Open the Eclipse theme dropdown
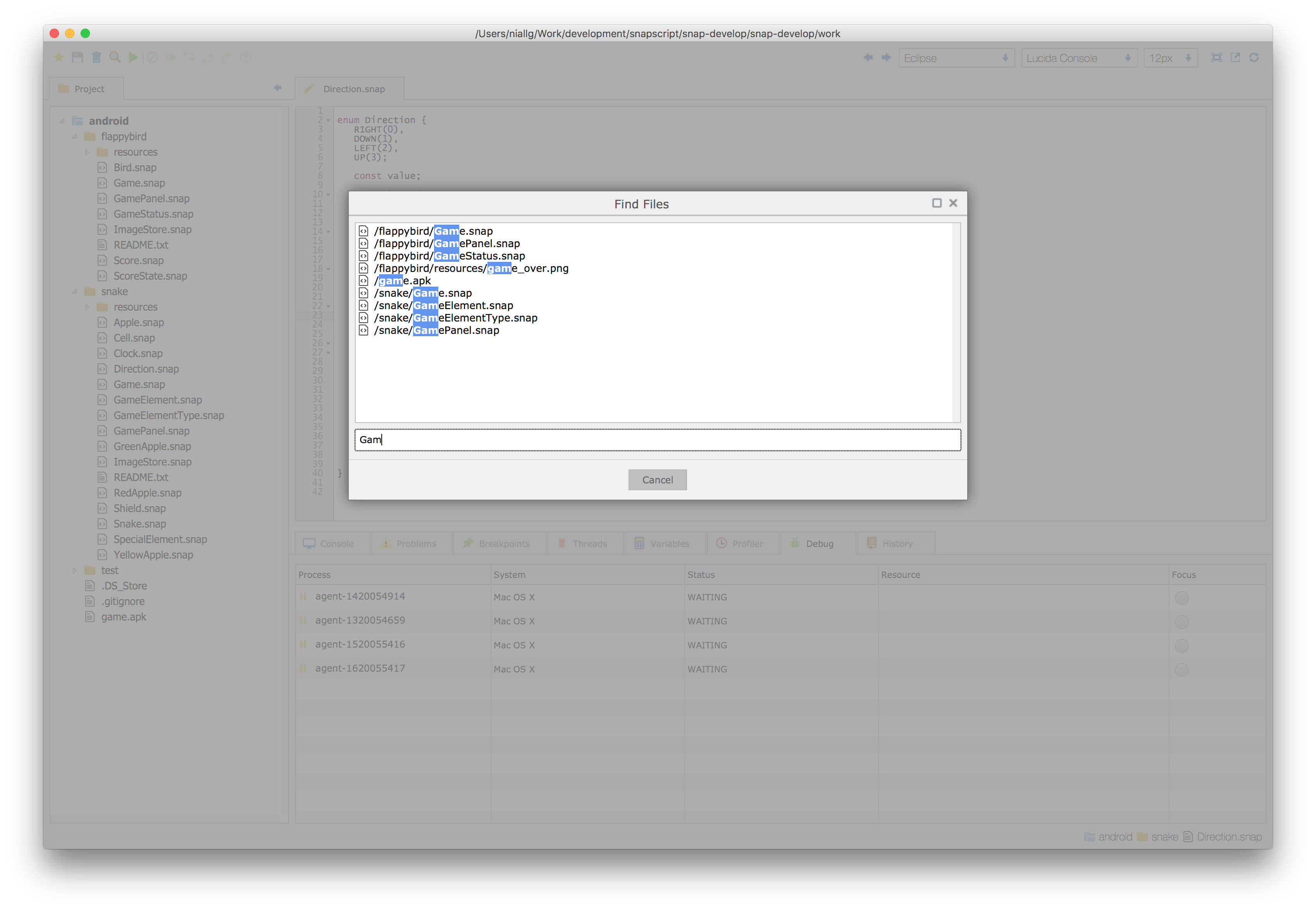This screenshot has width=1316, height=911. click(956, 58)
